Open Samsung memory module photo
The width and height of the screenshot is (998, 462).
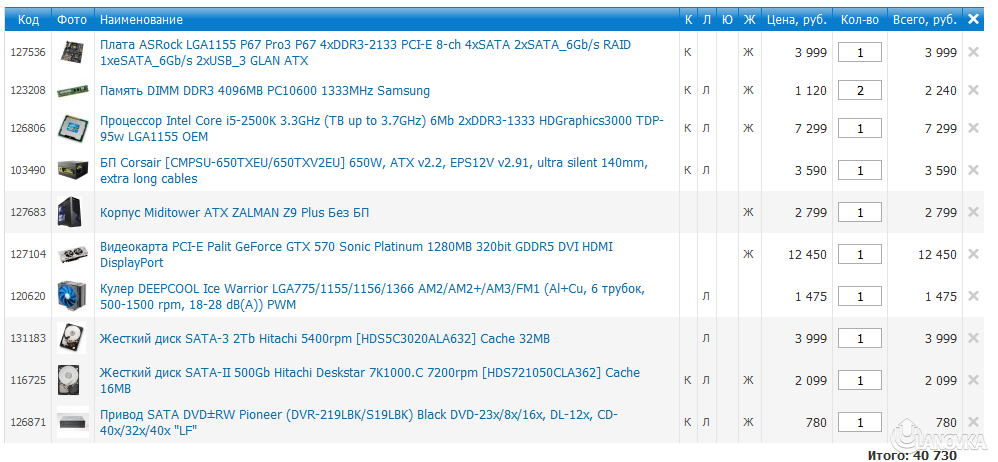72,91
